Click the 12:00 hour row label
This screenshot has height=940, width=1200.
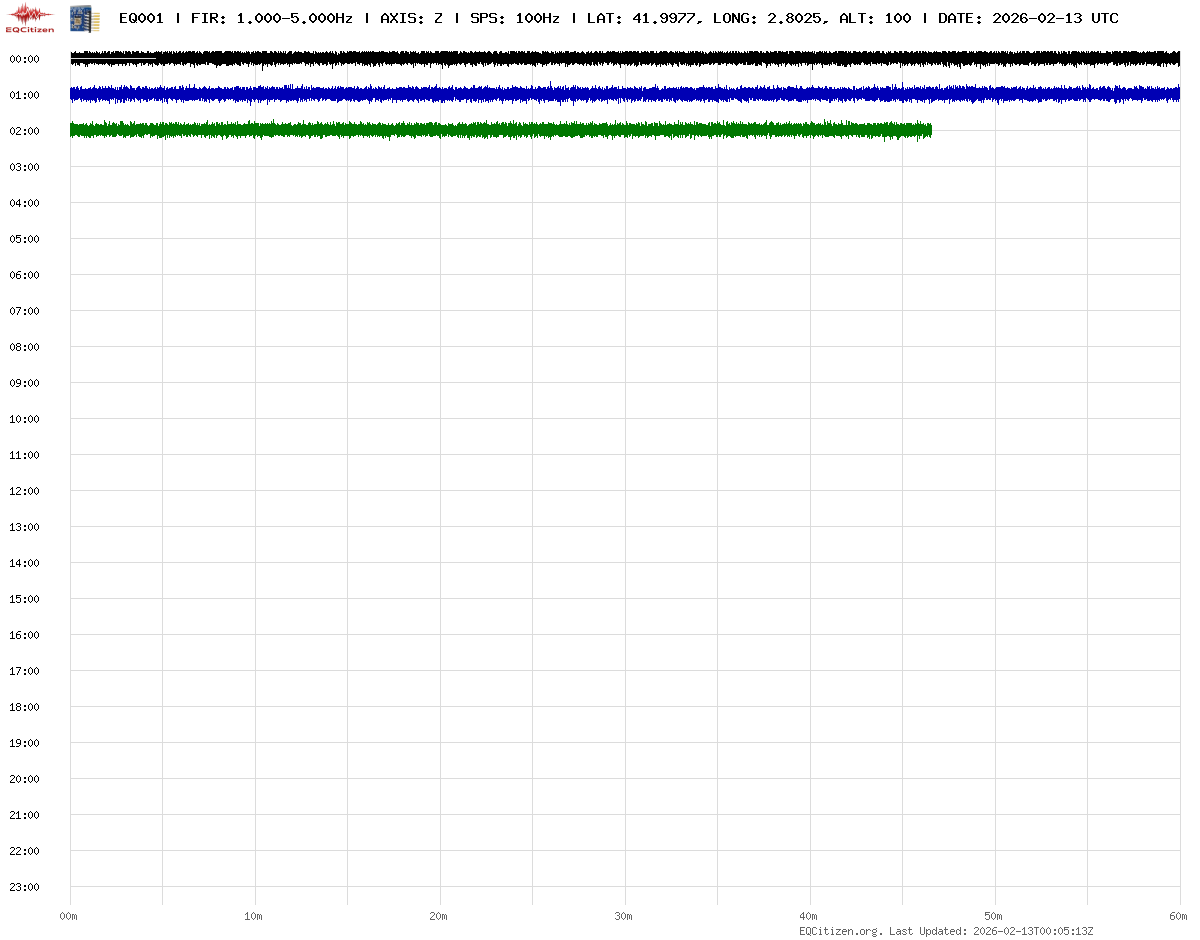click(24, 491)
